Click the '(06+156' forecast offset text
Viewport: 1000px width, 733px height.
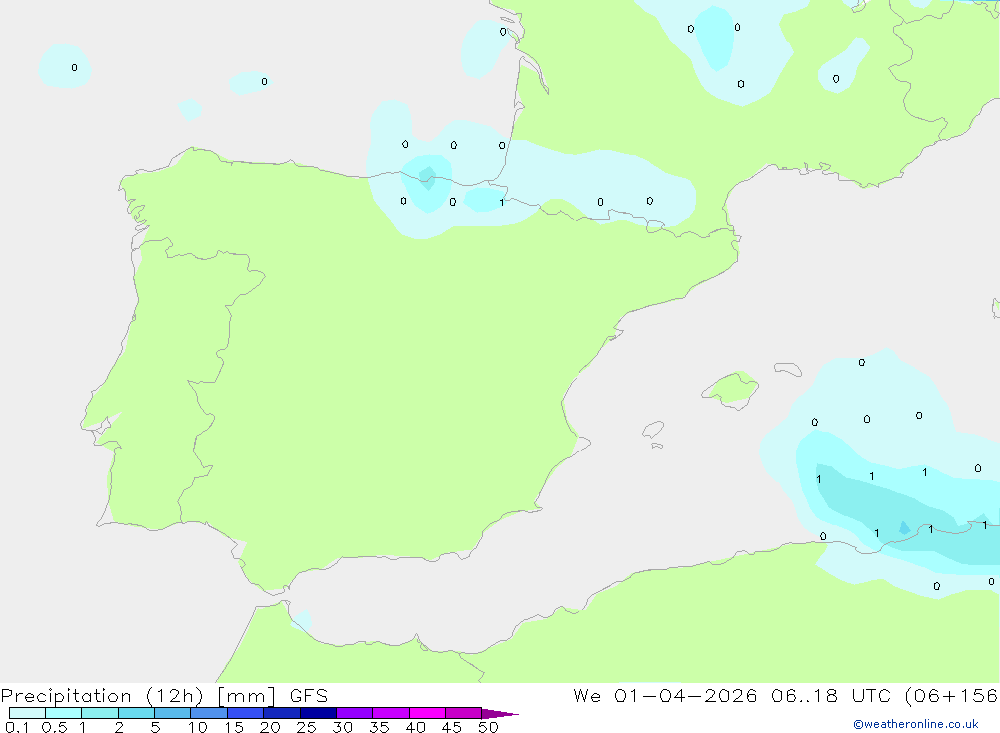pos(952,696)
